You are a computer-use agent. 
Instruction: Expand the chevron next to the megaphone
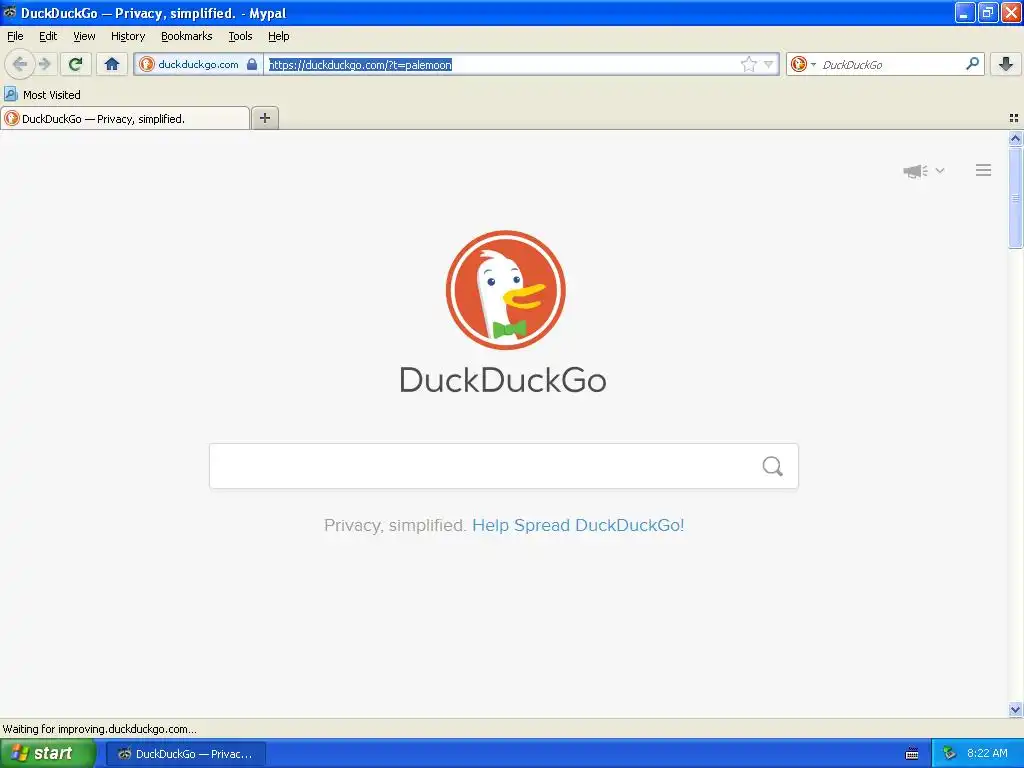[x=940, y=171]
